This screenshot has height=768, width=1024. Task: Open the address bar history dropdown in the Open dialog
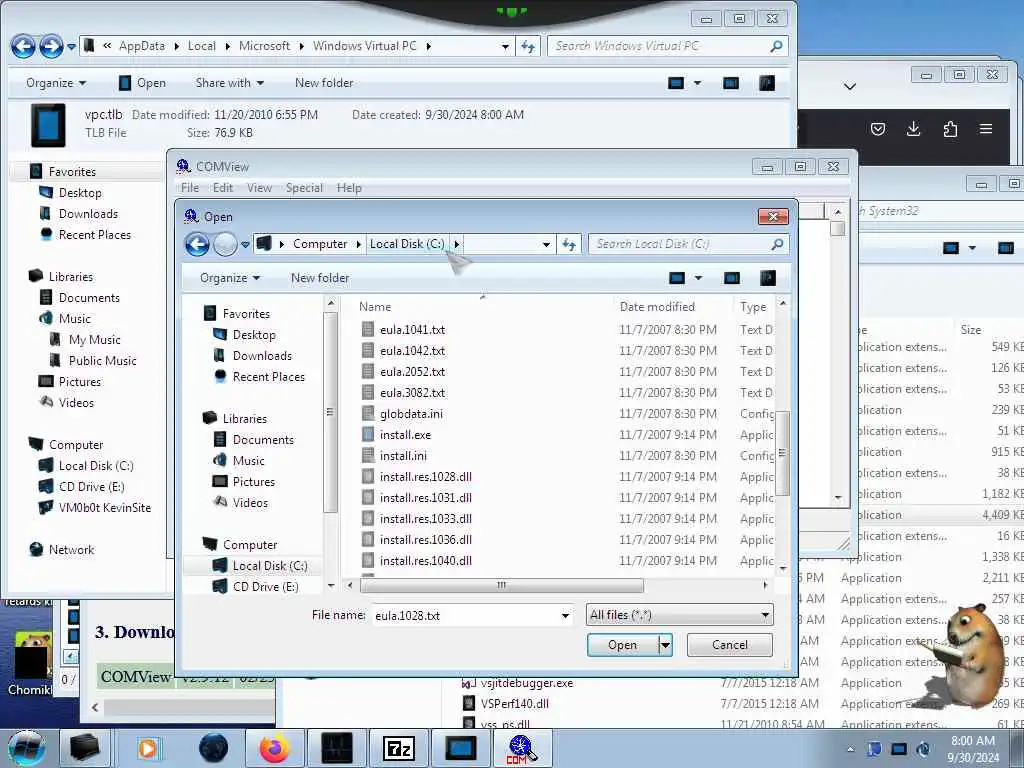pos(546,244)
